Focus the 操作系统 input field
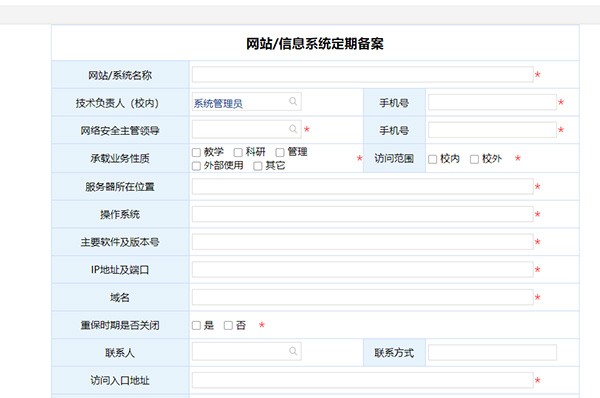600x398 pixels. pos(363,214)
